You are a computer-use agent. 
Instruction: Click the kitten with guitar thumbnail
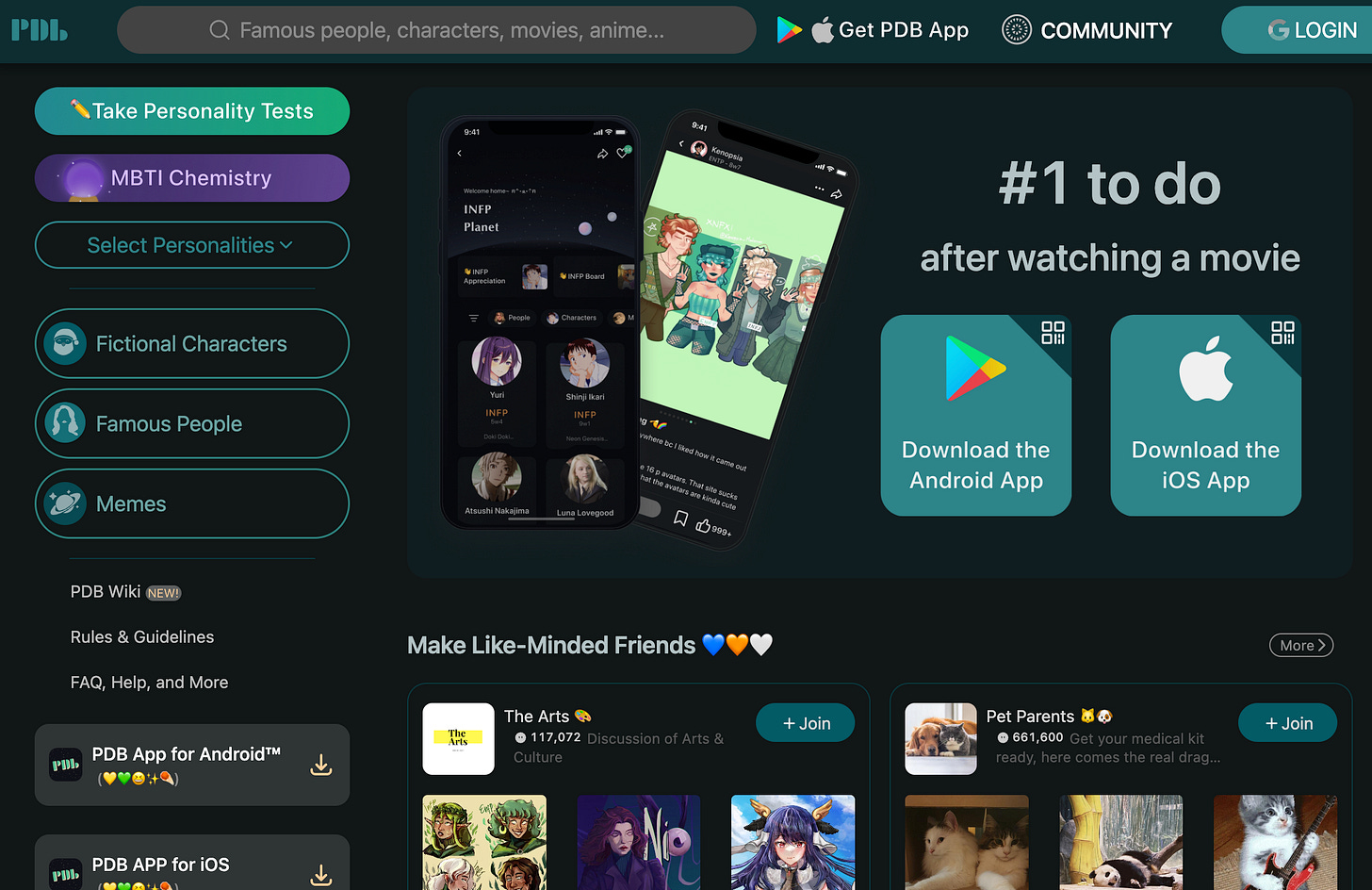1276,843
